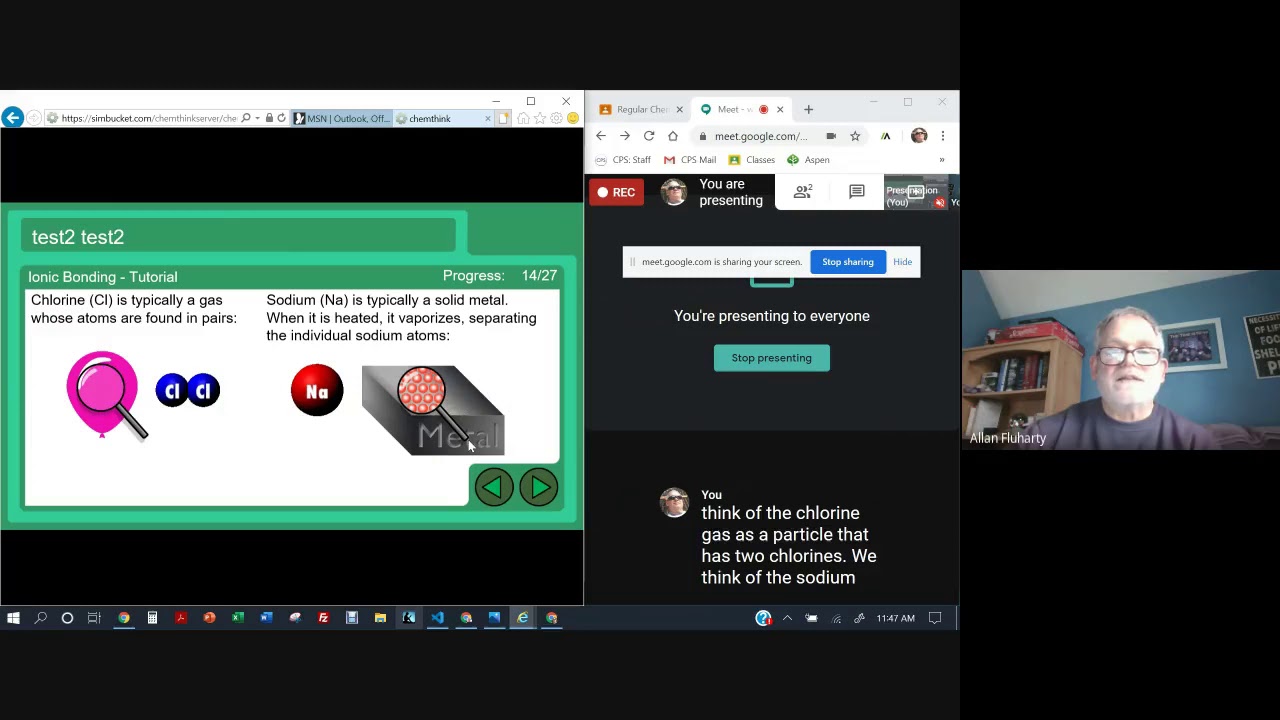Open the address bar search dropdown arrow in Internet Explorer

tap(257, 118)
